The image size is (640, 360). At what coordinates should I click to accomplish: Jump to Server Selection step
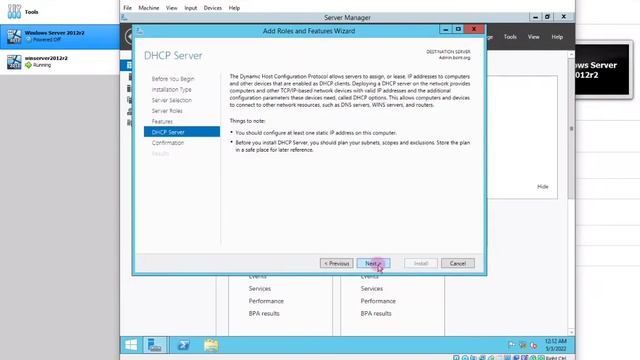coord(171,100)
